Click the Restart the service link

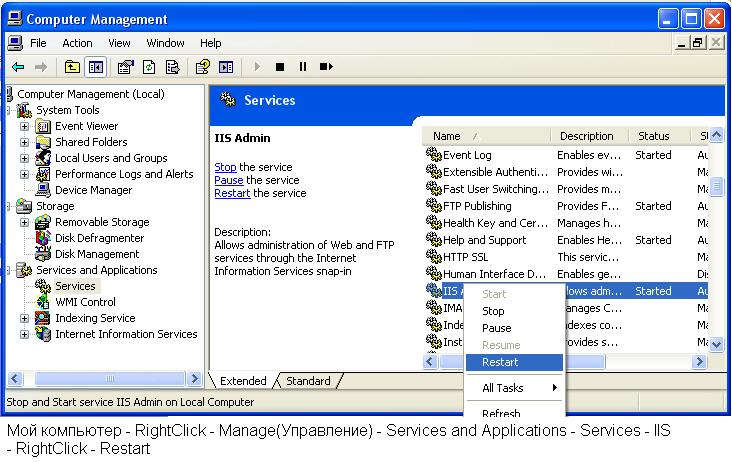click(x=232, y=193)
